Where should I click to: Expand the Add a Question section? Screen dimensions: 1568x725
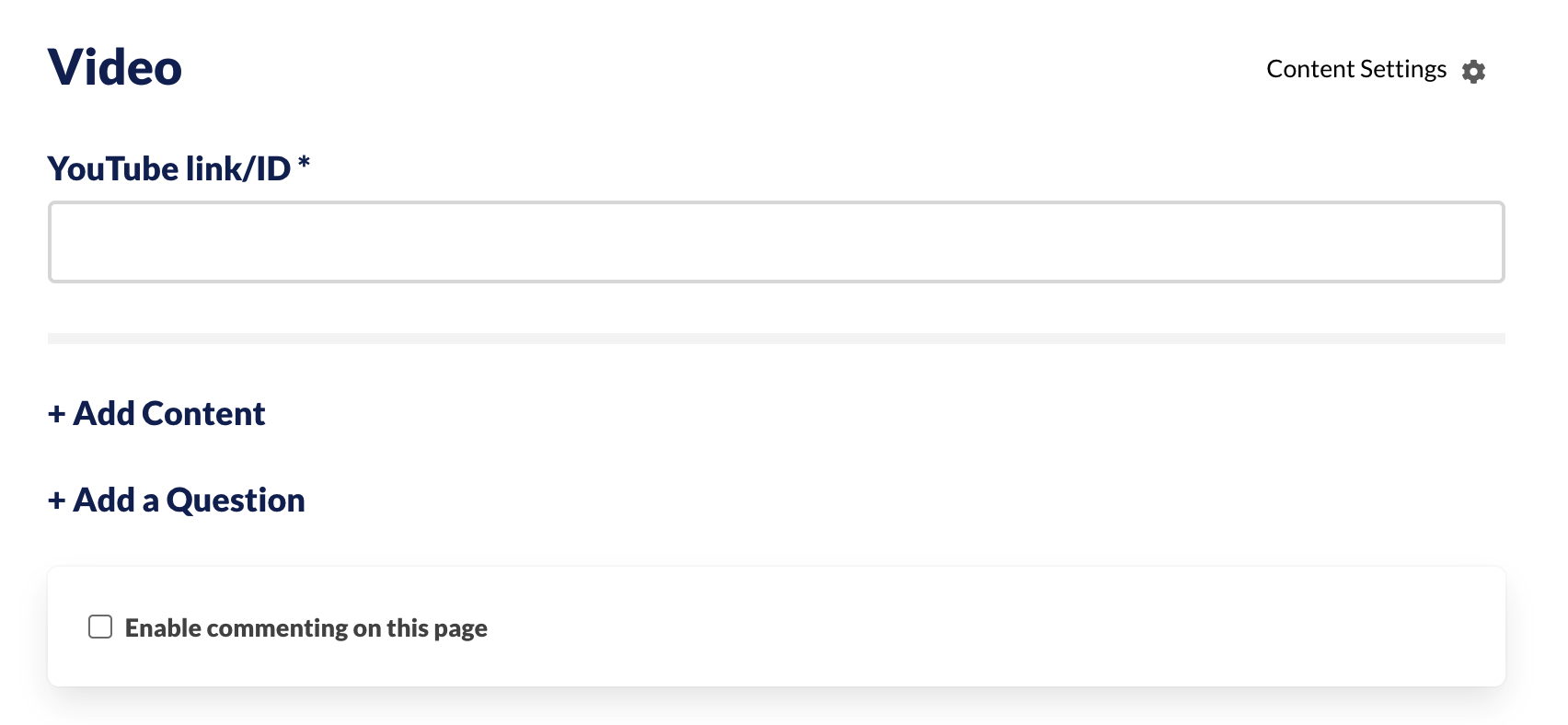point(176,501)
